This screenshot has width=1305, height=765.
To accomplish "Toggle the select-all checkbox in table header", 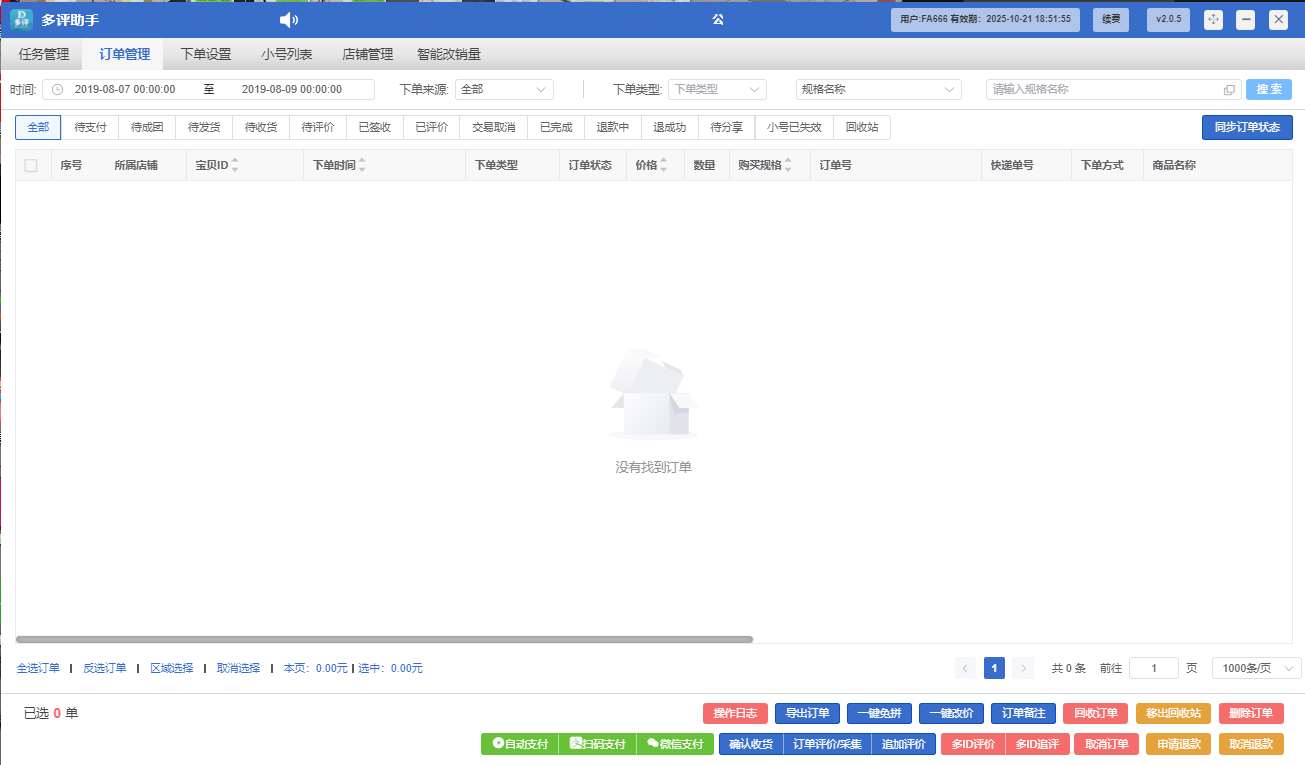I will coord(31,165).
